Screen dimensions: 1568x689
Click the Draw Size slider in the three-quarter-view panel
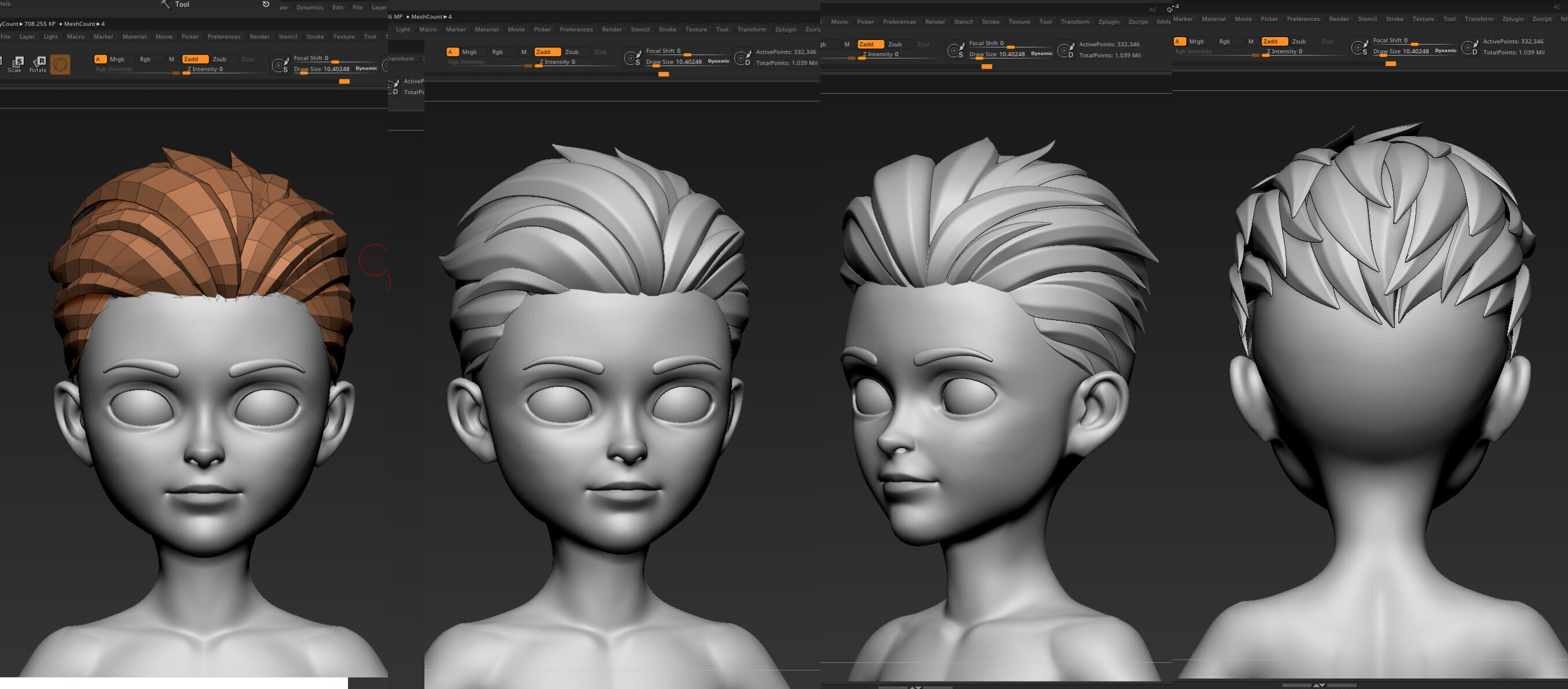coord(1010,54)
